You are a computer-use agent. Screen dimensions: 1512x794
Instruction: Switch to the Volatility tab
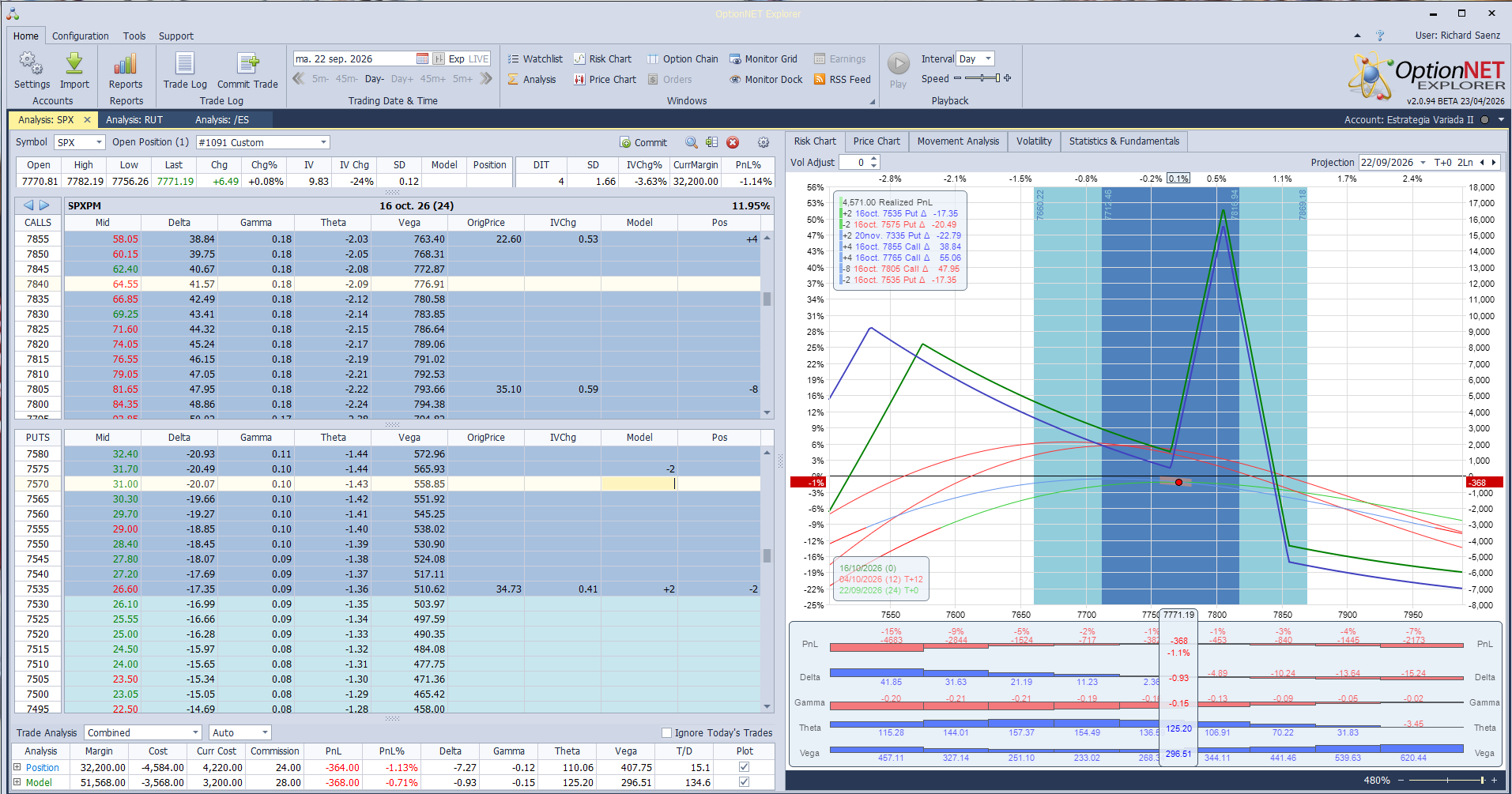(x=1034, y=141)
